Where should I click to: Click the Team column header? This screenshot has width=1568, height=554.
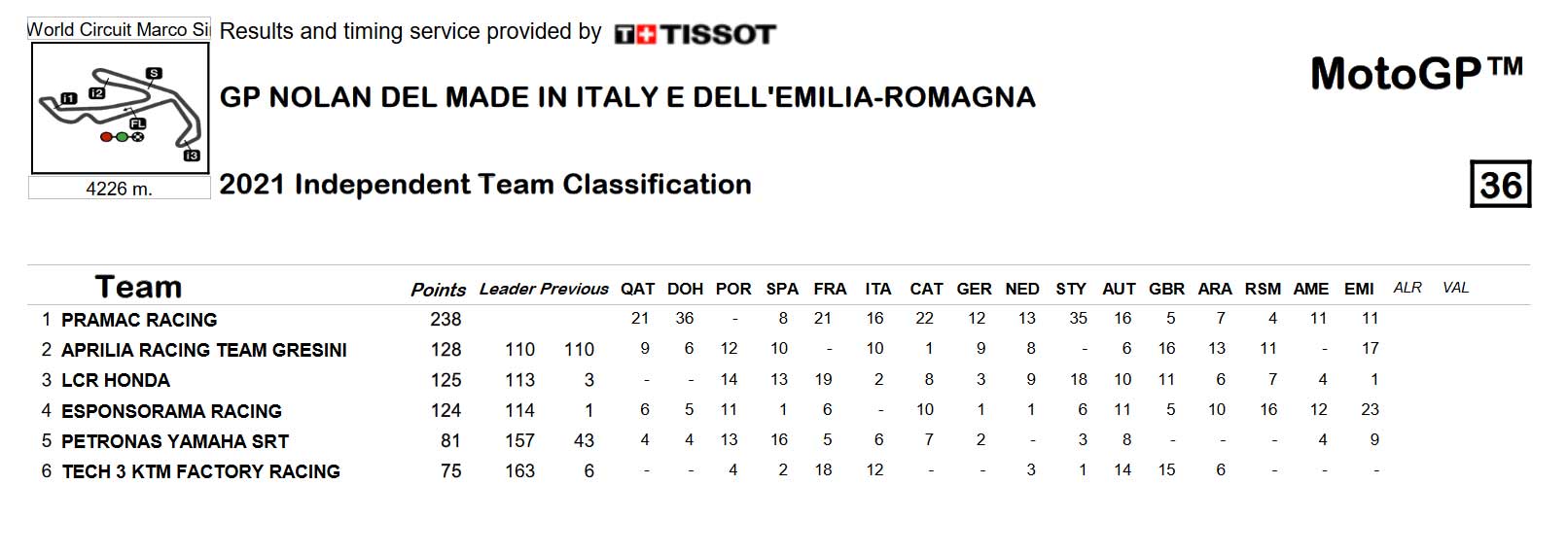pyautogui.click(x=138, y=288)
